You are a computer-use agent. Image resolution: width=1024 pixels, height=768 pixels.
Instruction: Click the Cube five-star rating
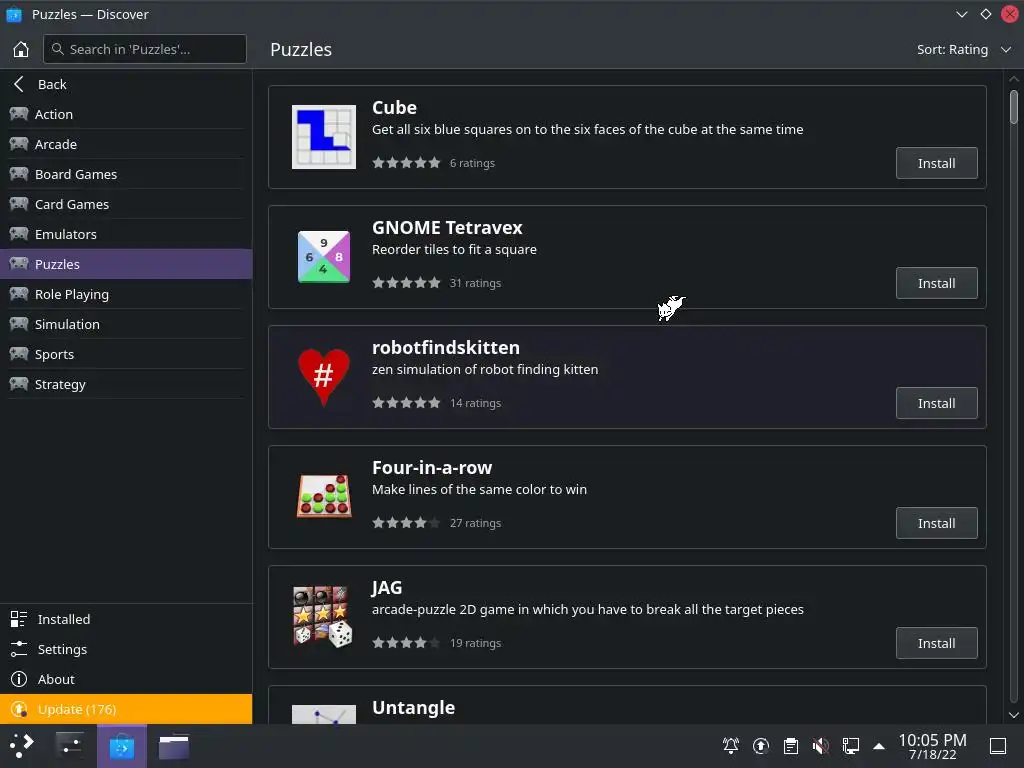(406, 163)
